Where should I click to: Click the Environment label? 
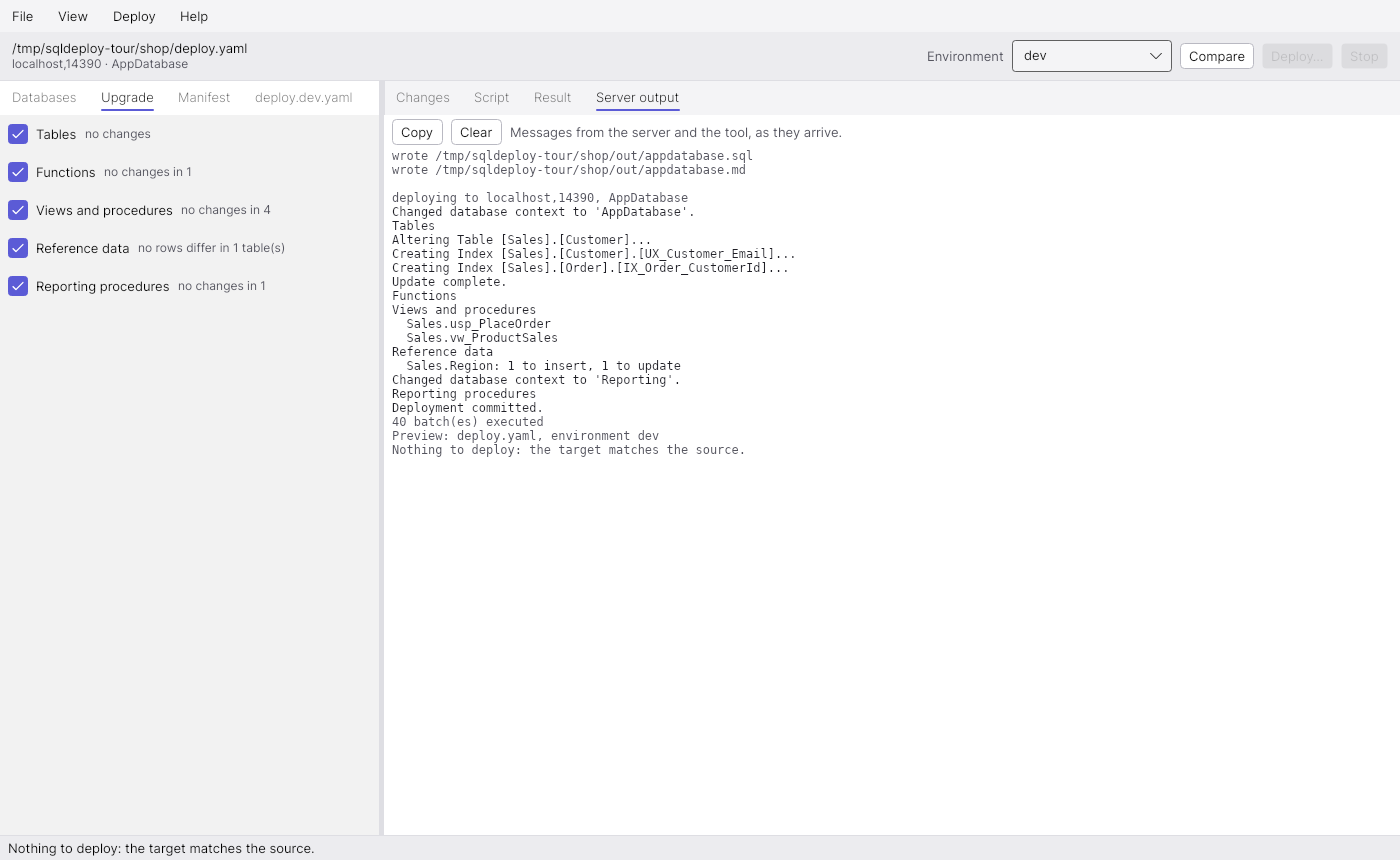click(965, 56)
